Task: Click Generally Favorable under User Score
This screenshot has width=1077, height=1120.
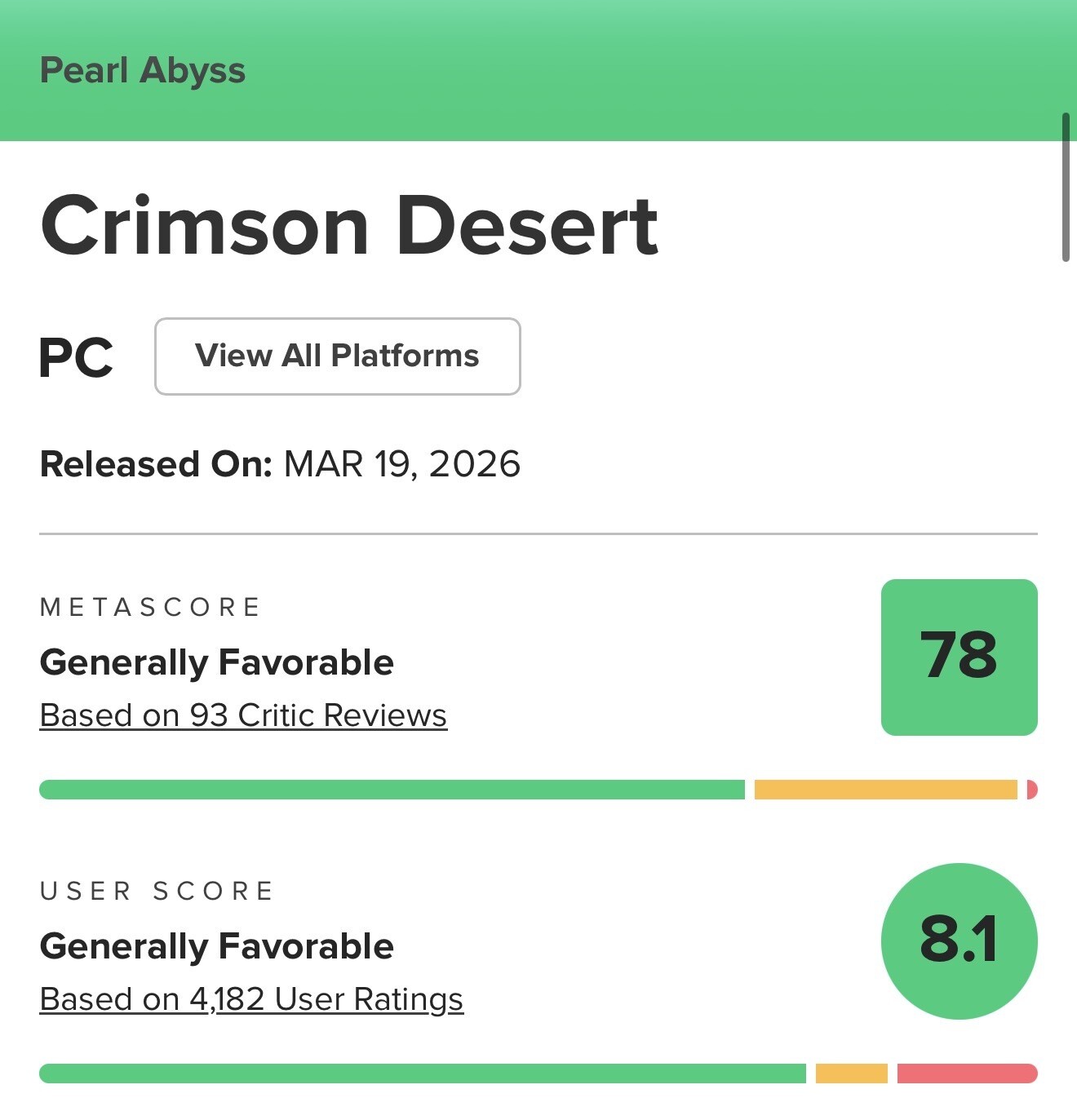Action: [217, 946]
